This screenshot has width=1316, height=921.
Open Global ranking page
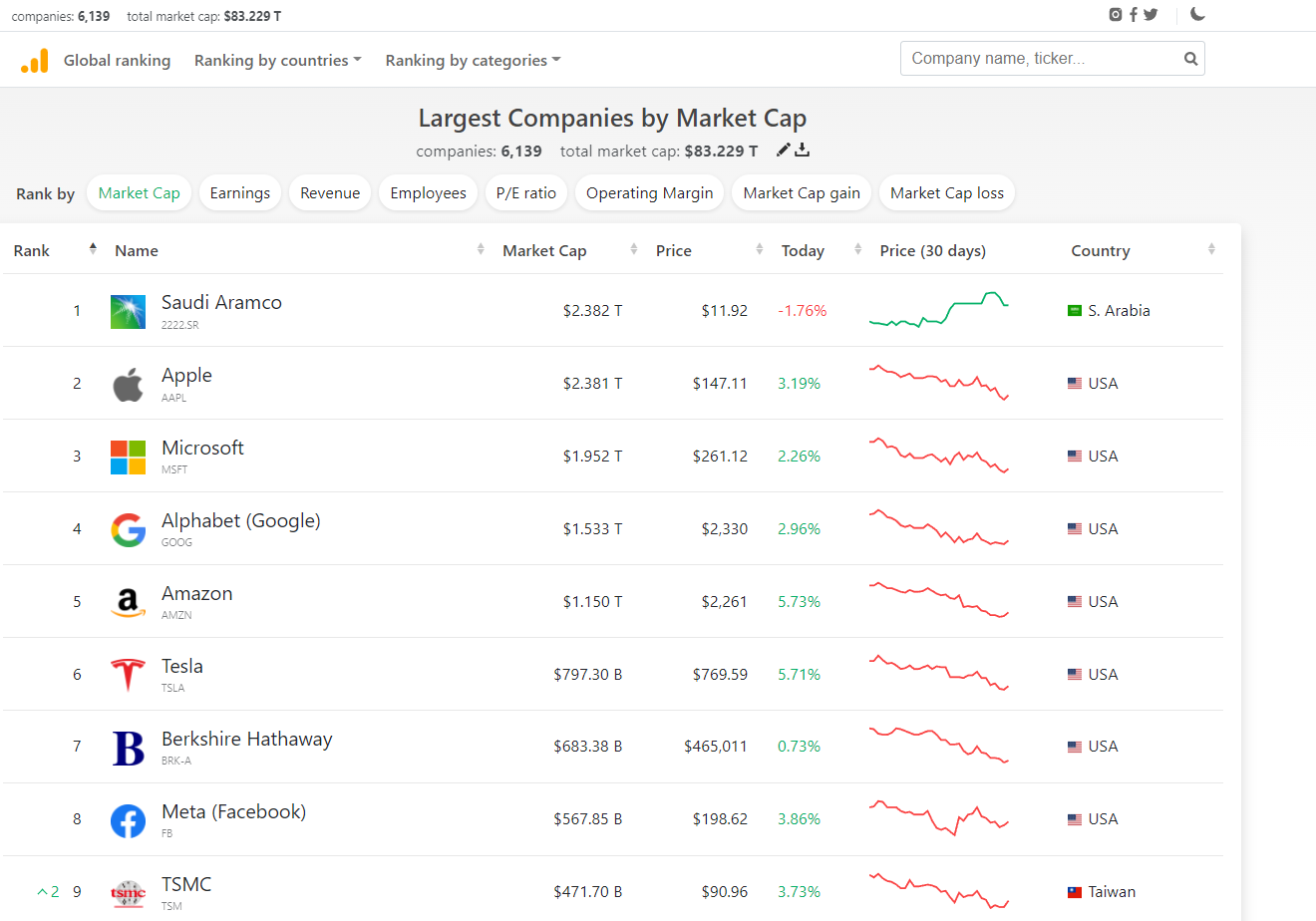pos(117,61)
